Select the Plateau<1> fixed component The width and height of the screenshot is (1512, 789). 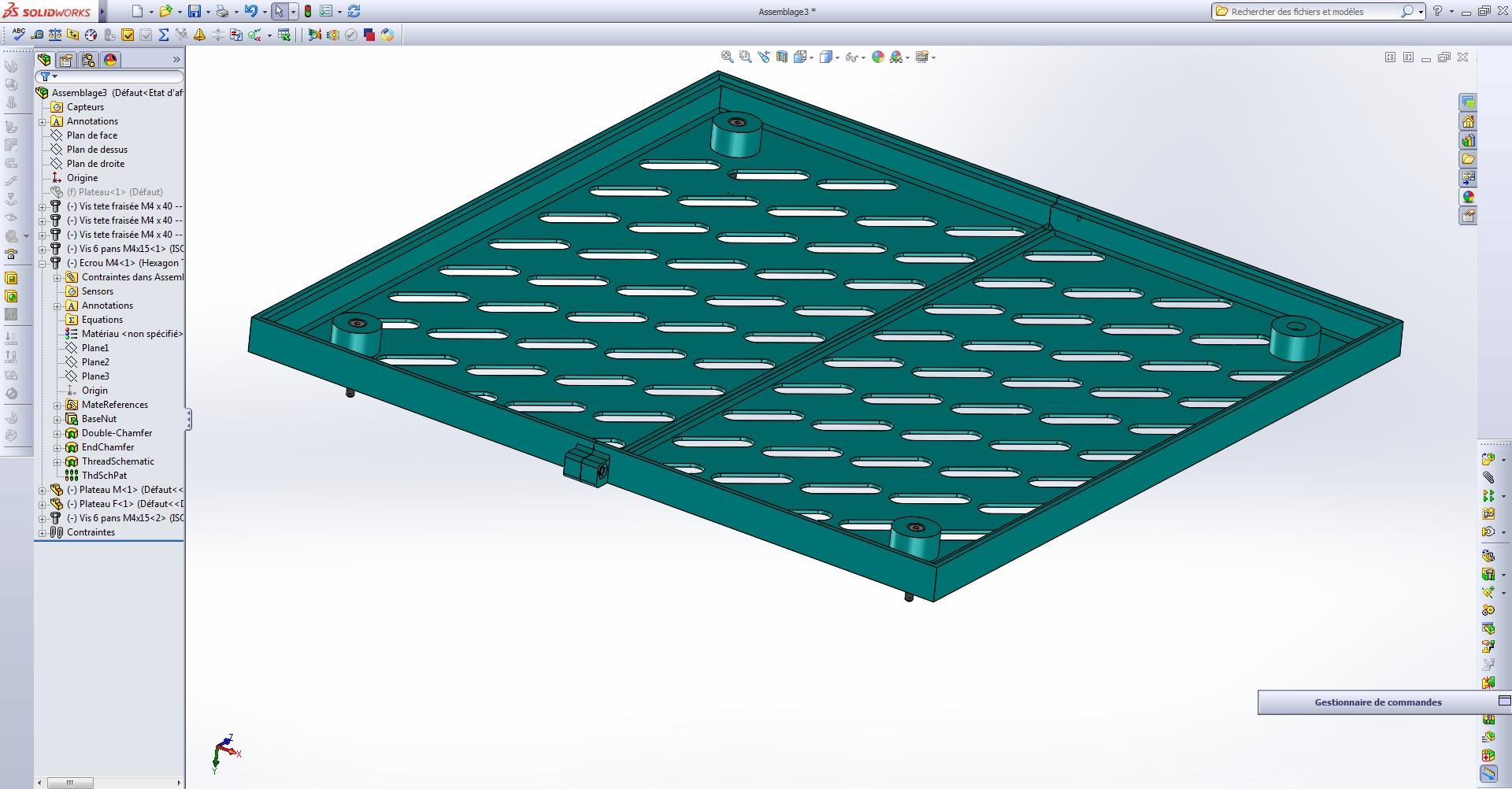pos(115,192)
